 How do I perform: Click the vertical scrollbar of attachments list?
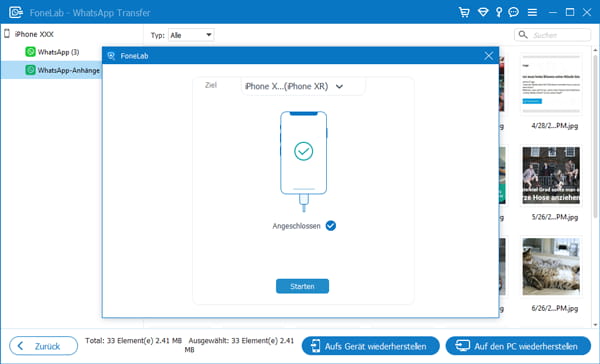595,136
